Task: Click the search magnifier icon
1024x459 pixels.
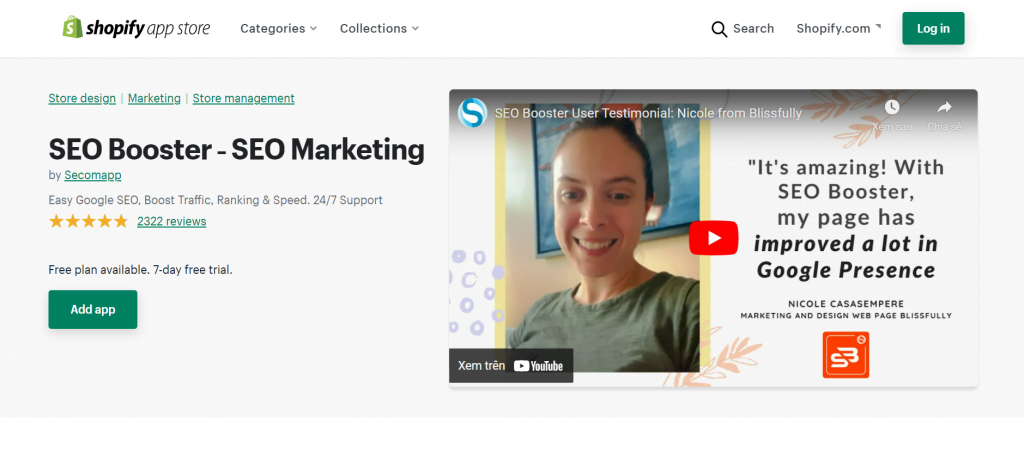Action: click(x=719, y=29)
